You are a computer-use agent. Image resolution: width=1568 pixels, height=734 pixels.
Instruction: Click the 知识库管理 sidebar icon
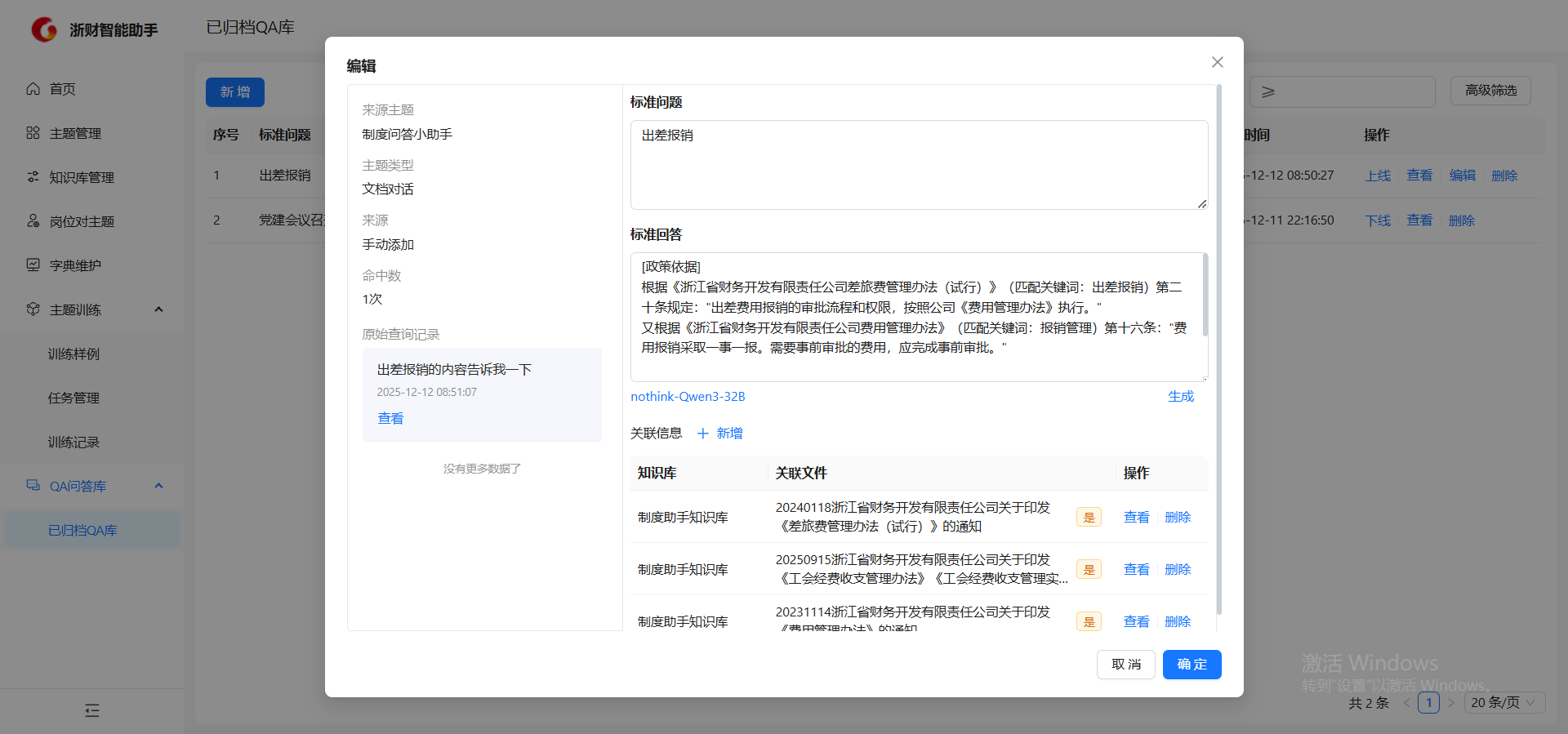pos(33,177)
